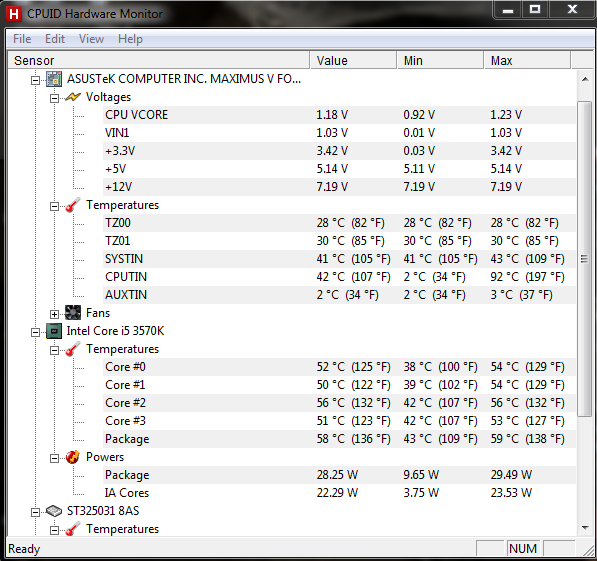Collapse the Voltages tree node
597x561 pixels.
click(54, 99)
